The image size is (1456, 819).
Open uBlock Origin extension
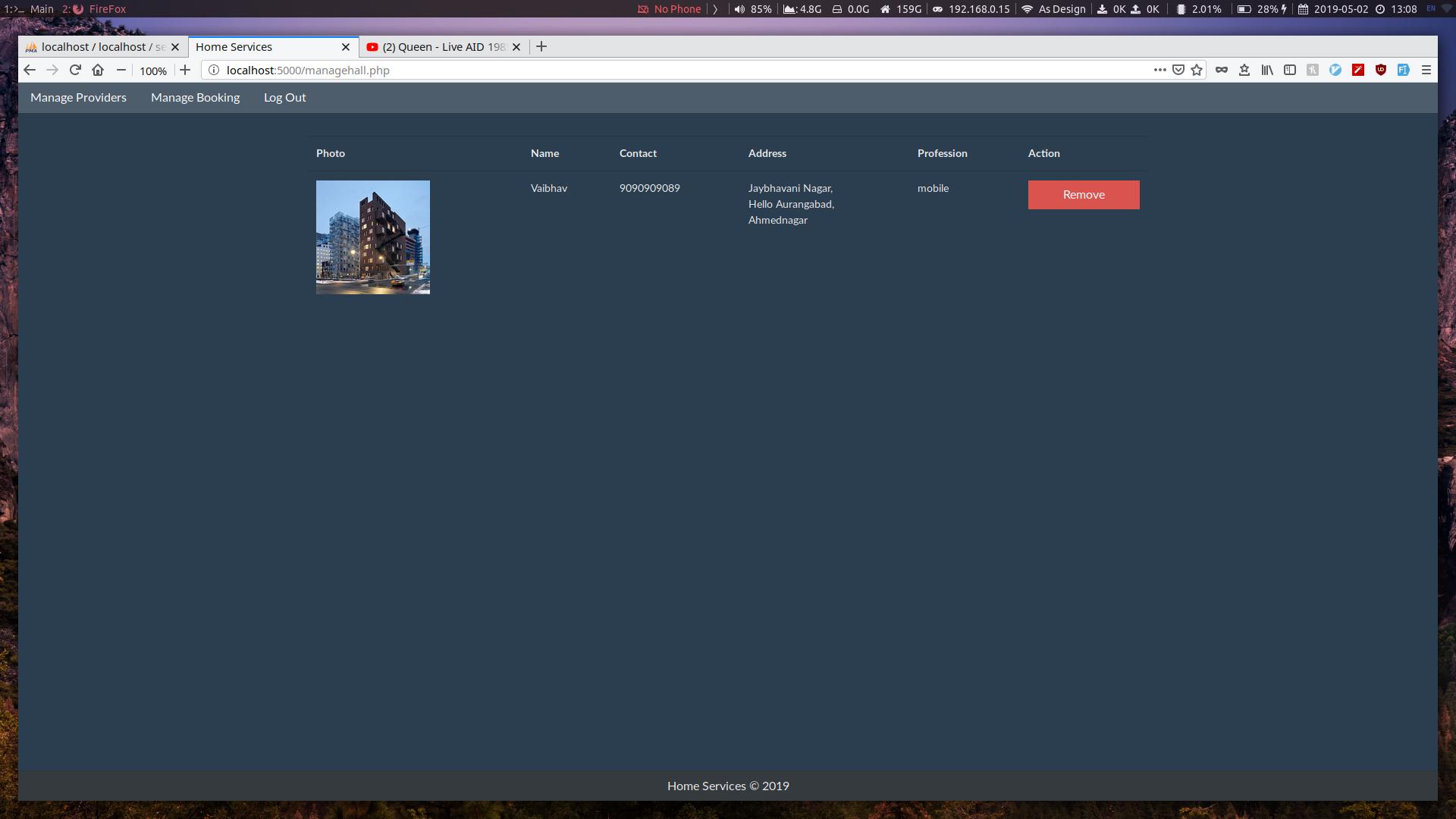(x=1380, y=70)
